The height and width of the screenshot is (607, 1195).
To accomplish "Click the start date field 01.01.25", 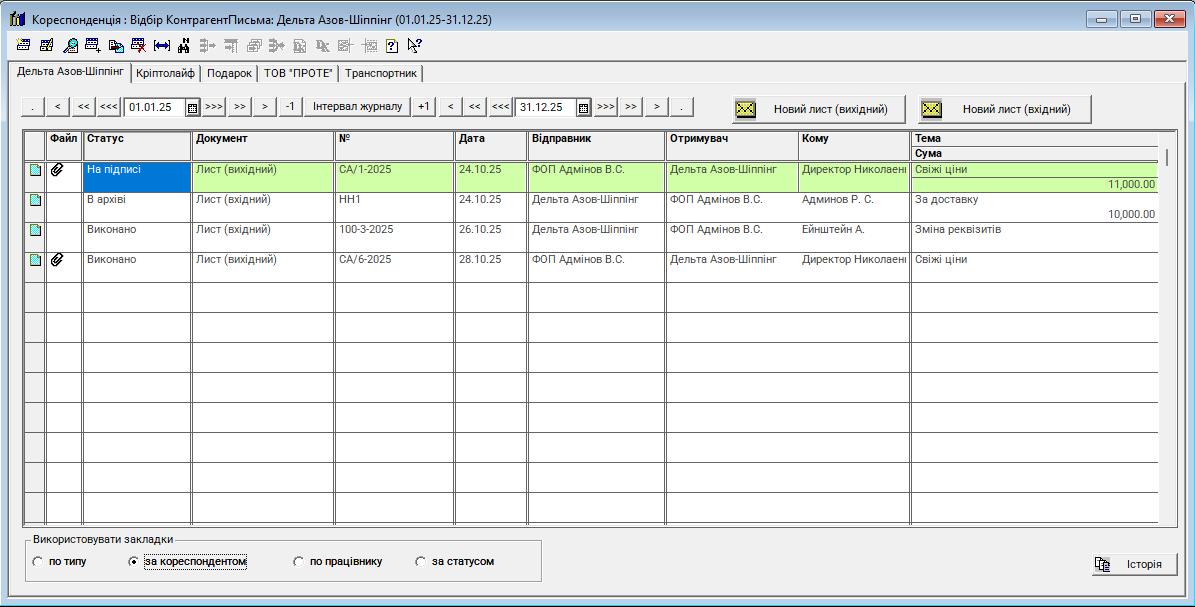I will click(x=153, y=107).
